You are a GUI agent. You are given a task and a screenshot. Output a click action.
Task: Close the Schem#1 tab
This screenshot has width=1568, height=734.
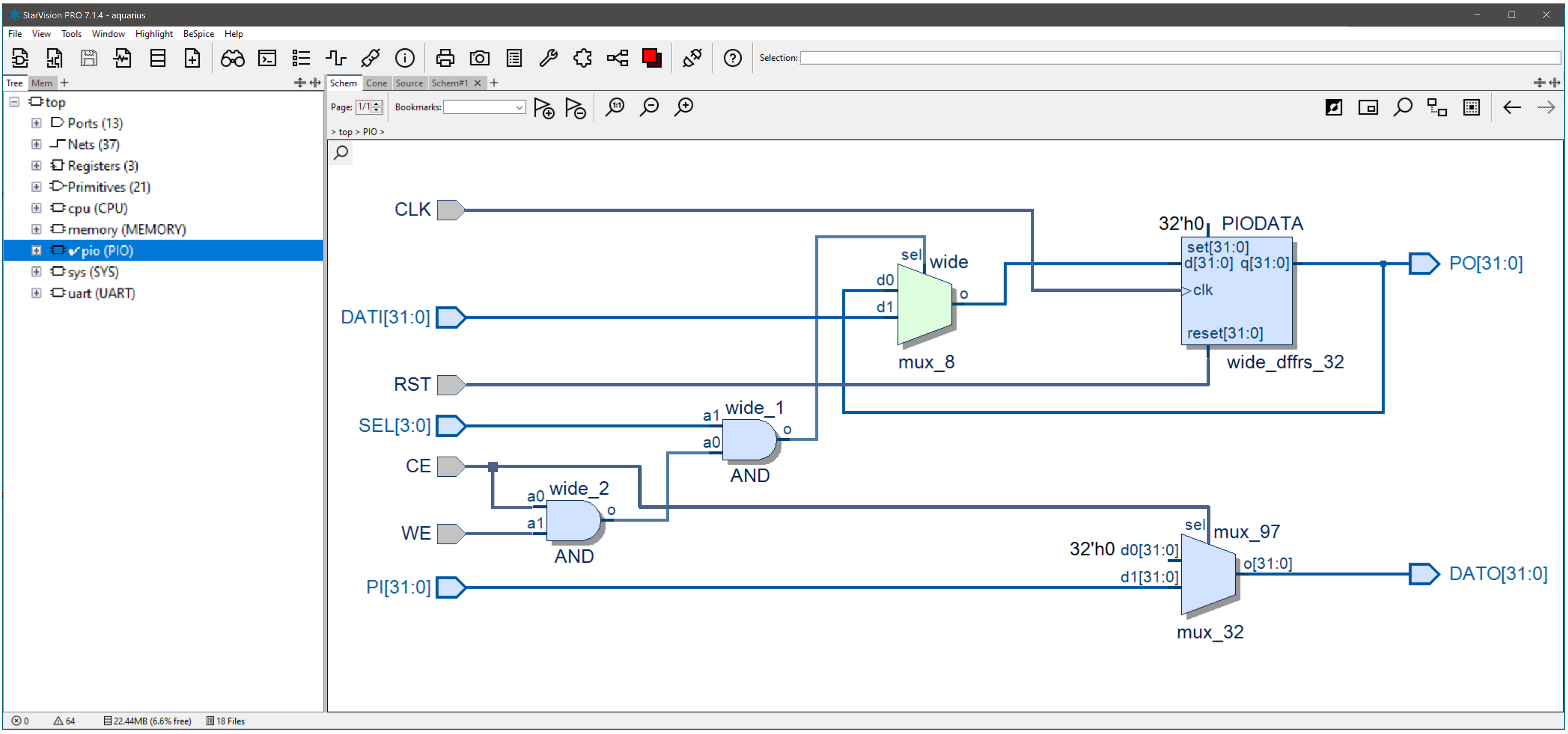click(x=478, y=83)
